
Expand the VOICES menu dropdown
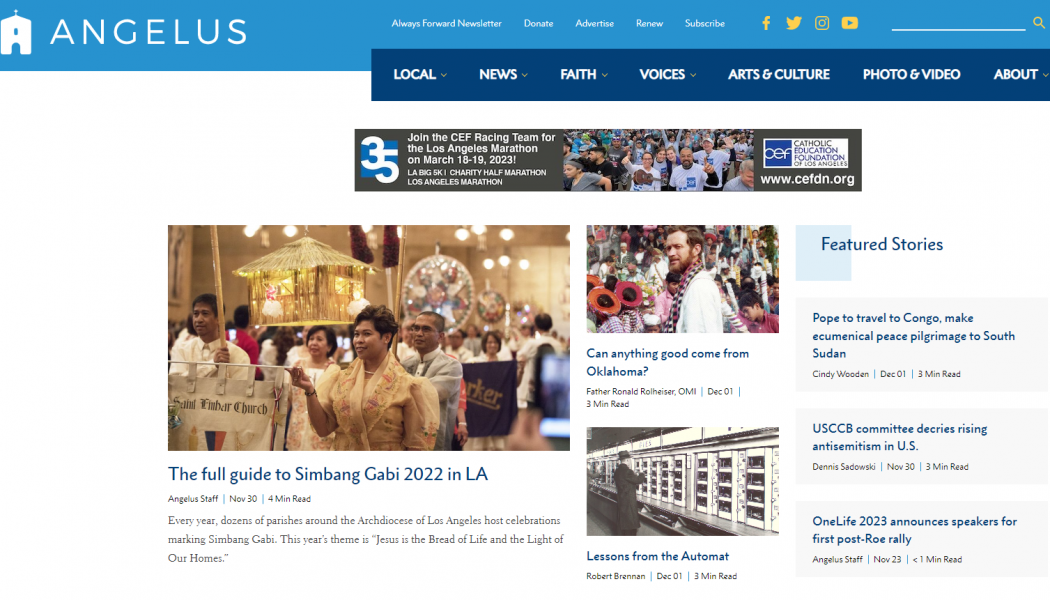(x=668, y=74)
